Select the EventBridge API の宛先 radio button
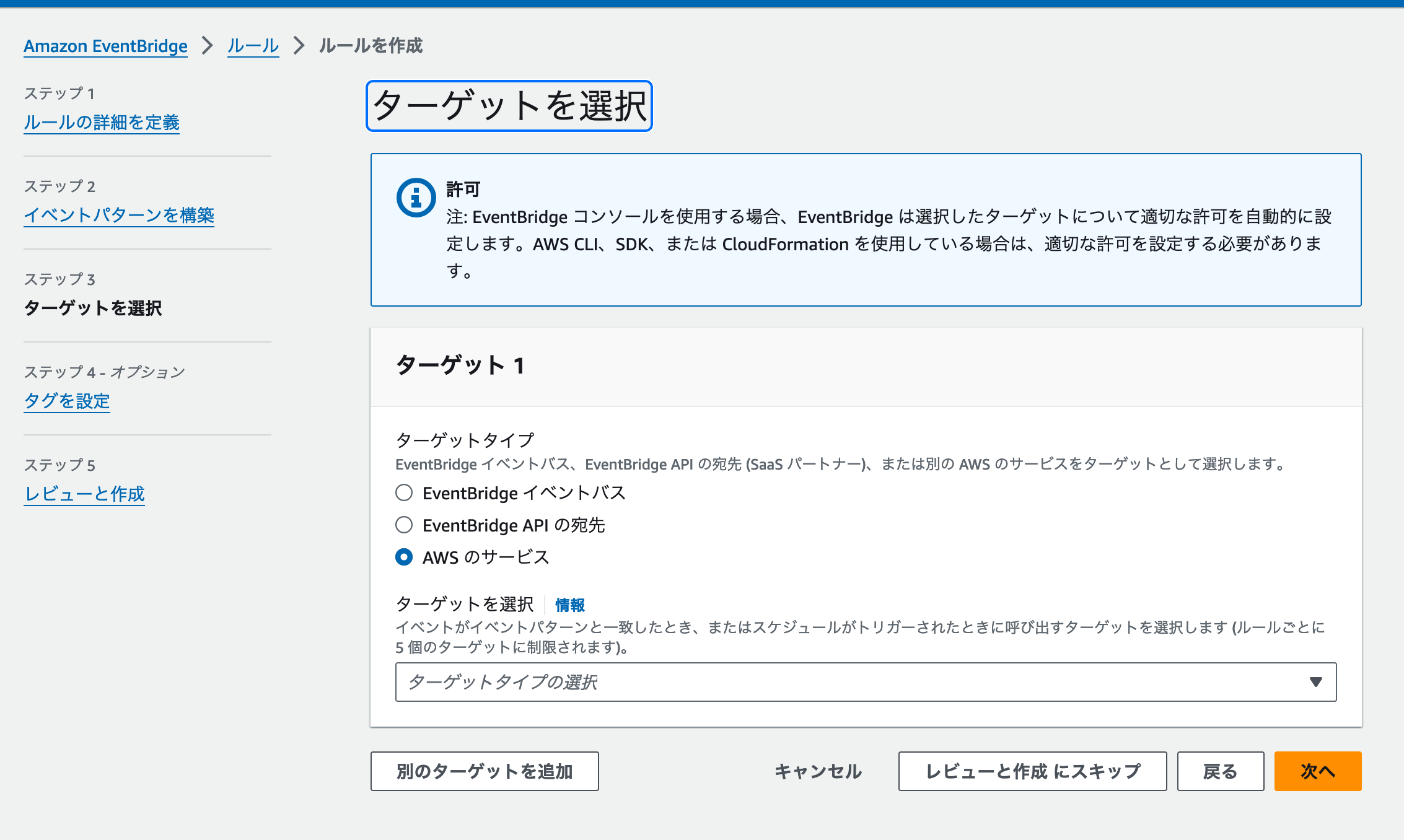 tap(404, 525)
